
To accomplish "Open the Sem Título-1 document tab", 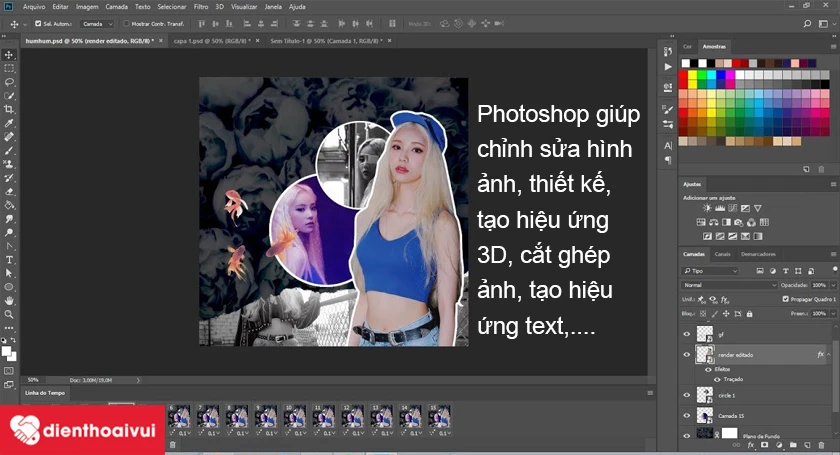I will (326, 41).
